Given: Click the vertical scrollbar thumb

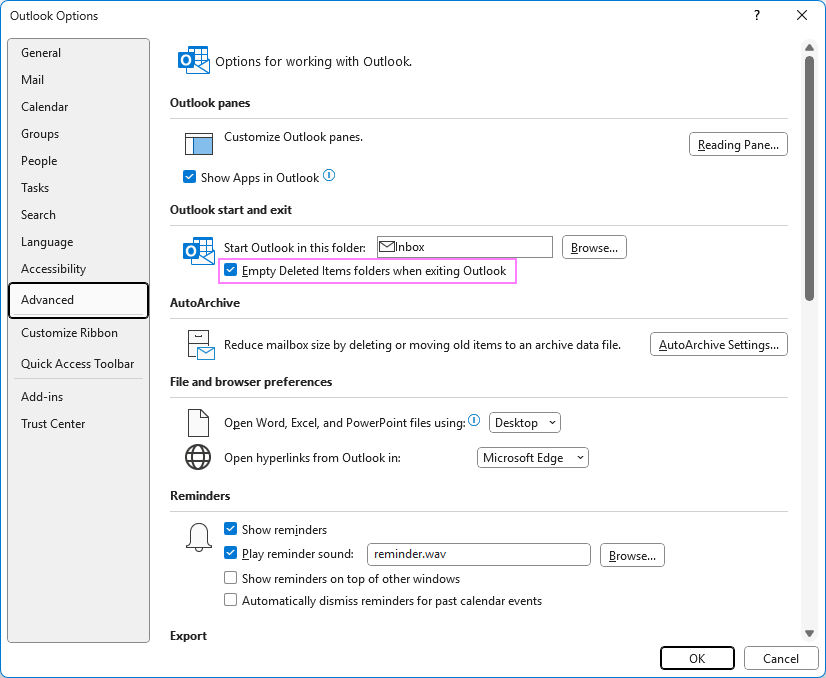Looking at the screenshot, I should (809, 178).
